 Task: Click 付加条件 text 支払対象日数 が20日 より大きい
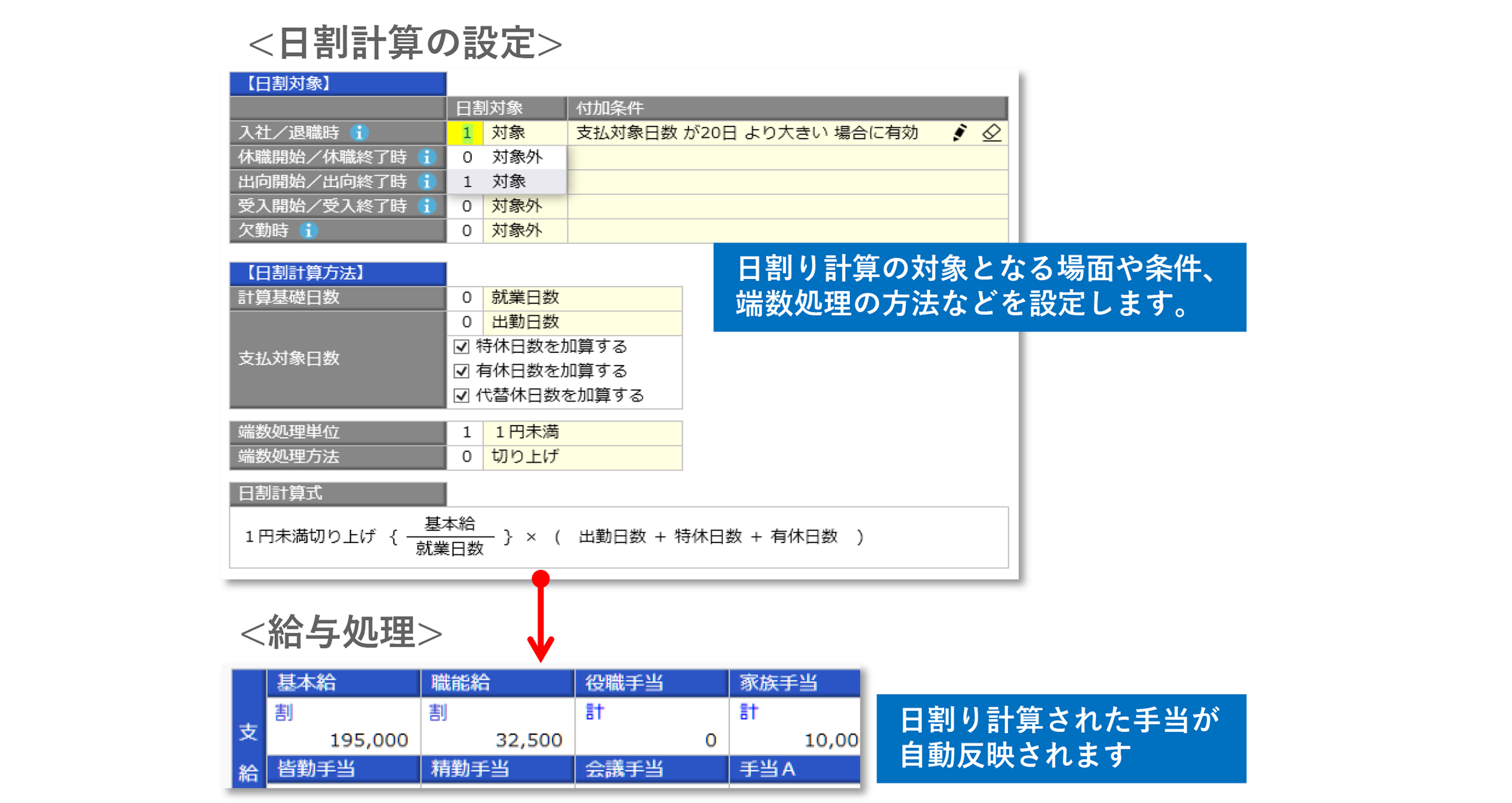click(702, 133)
